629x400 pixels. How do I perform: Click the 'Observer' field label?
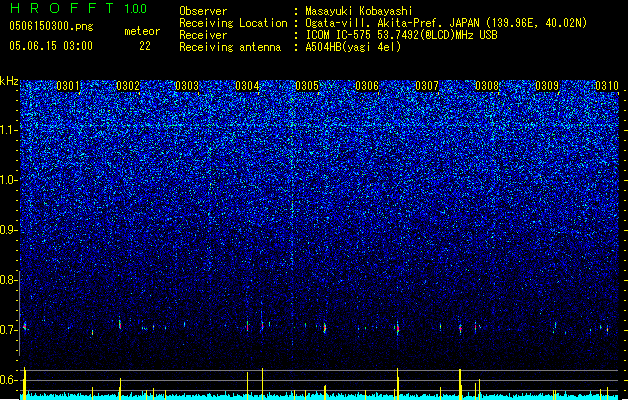(203, 11)
